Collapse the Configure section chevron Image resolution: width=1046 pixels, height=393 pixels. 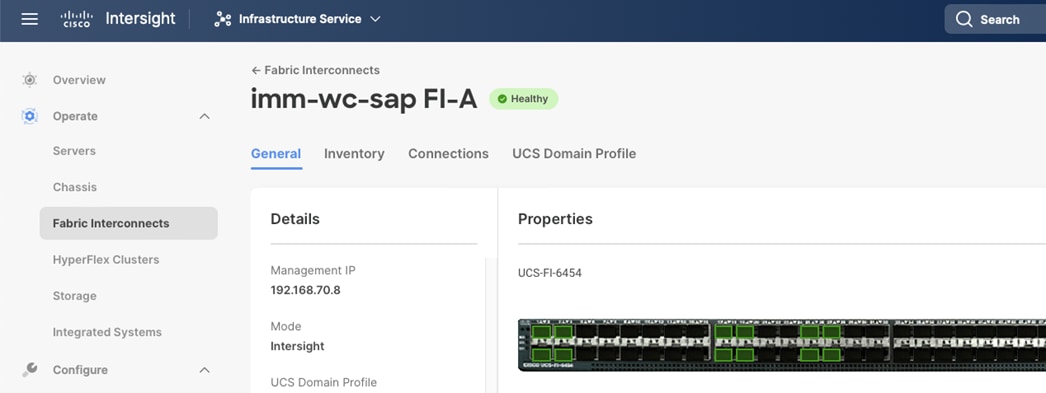205,370
